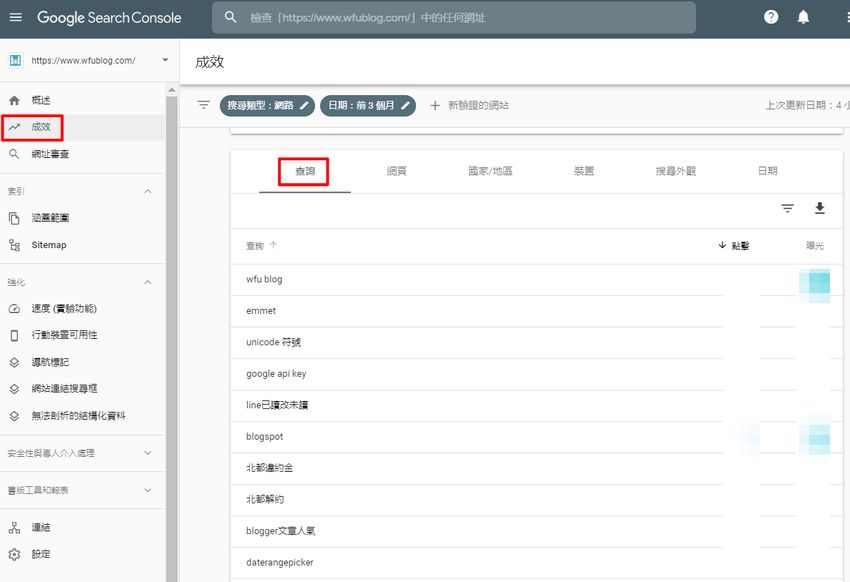Edit pencil on 日期：前 3 個月 chip
The width and height of the screenshot is (850, 582).
click(x=405, y=106)
